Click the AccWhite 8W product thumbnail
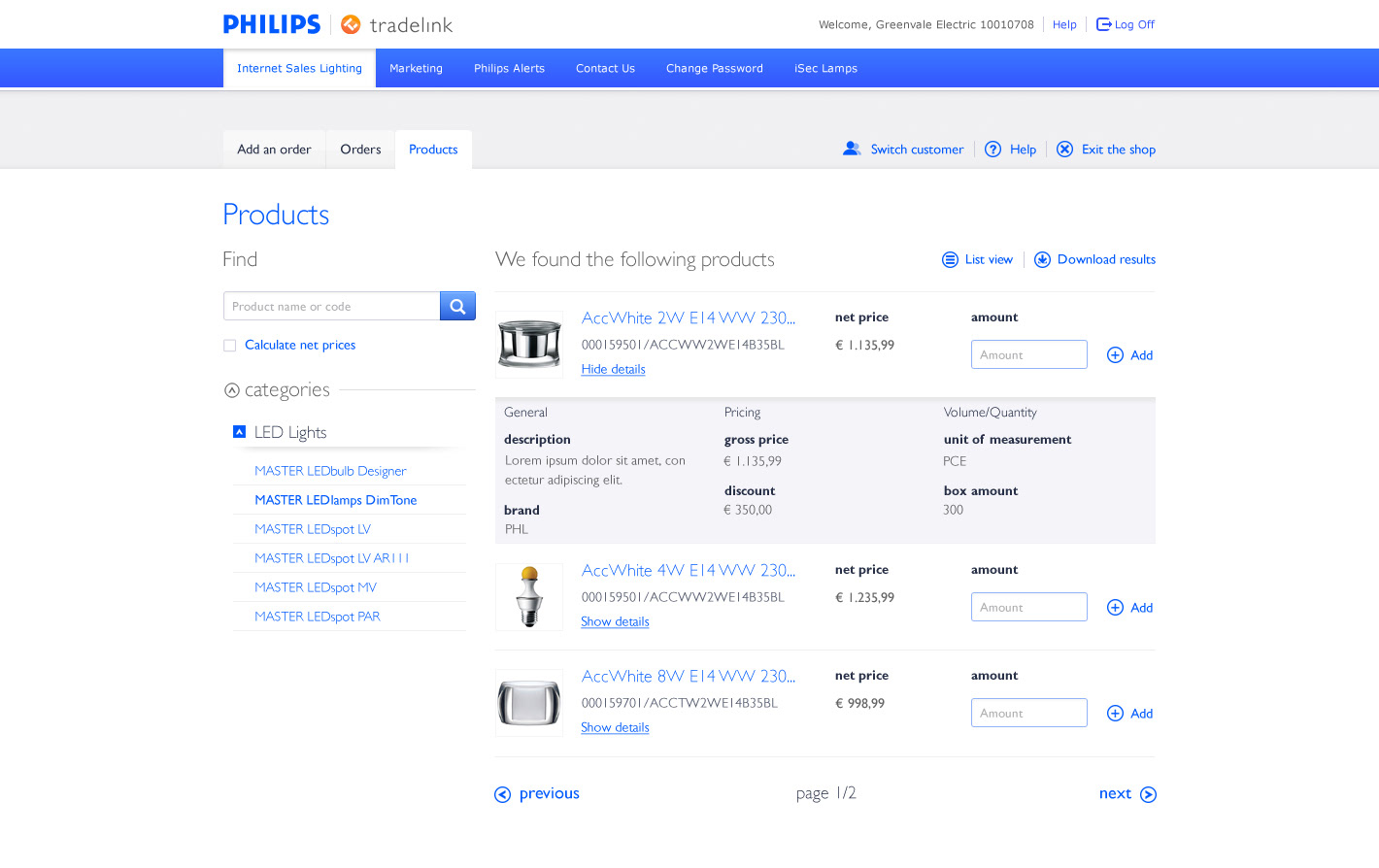The width and height of the screenshot is (1379, 868). point(529,703)
